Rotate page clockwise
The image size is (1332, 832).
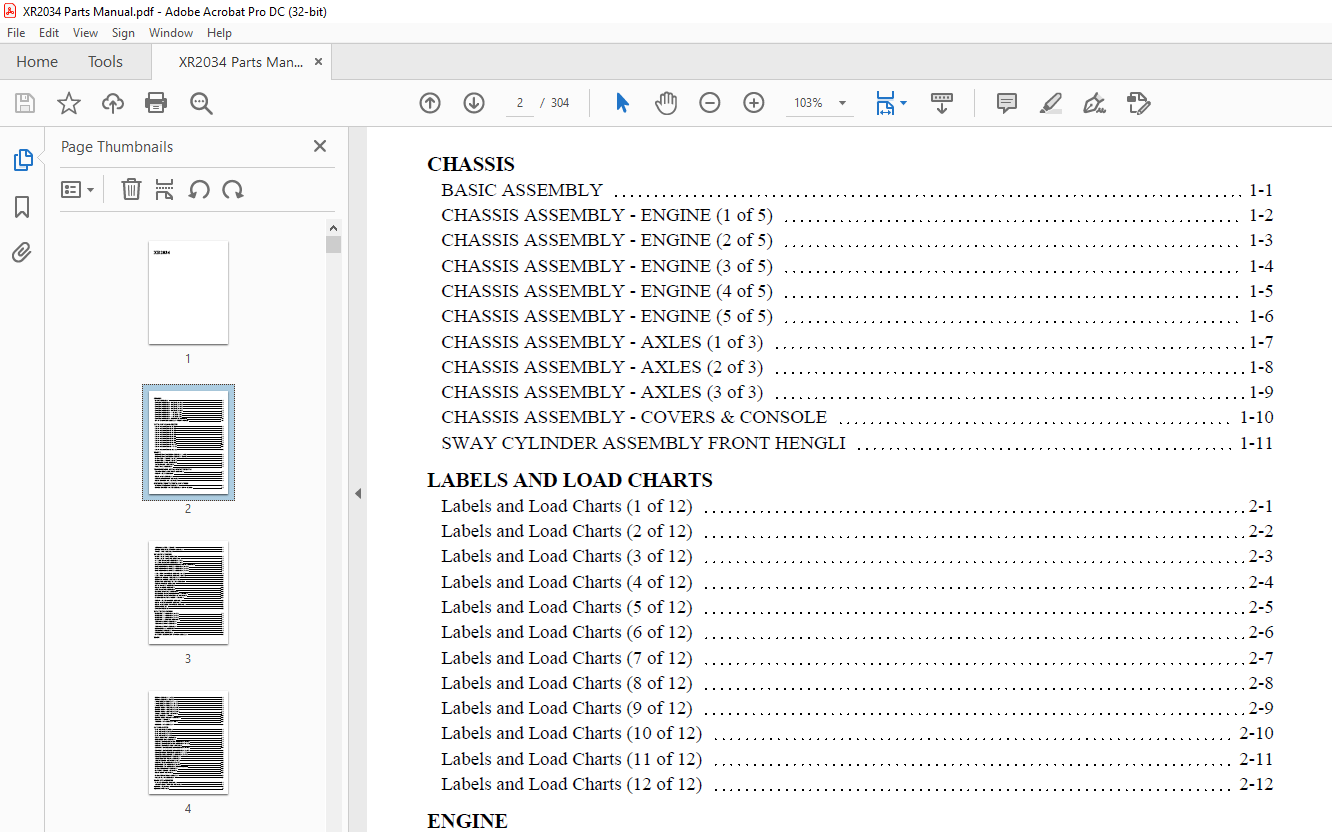click(233, 189)
